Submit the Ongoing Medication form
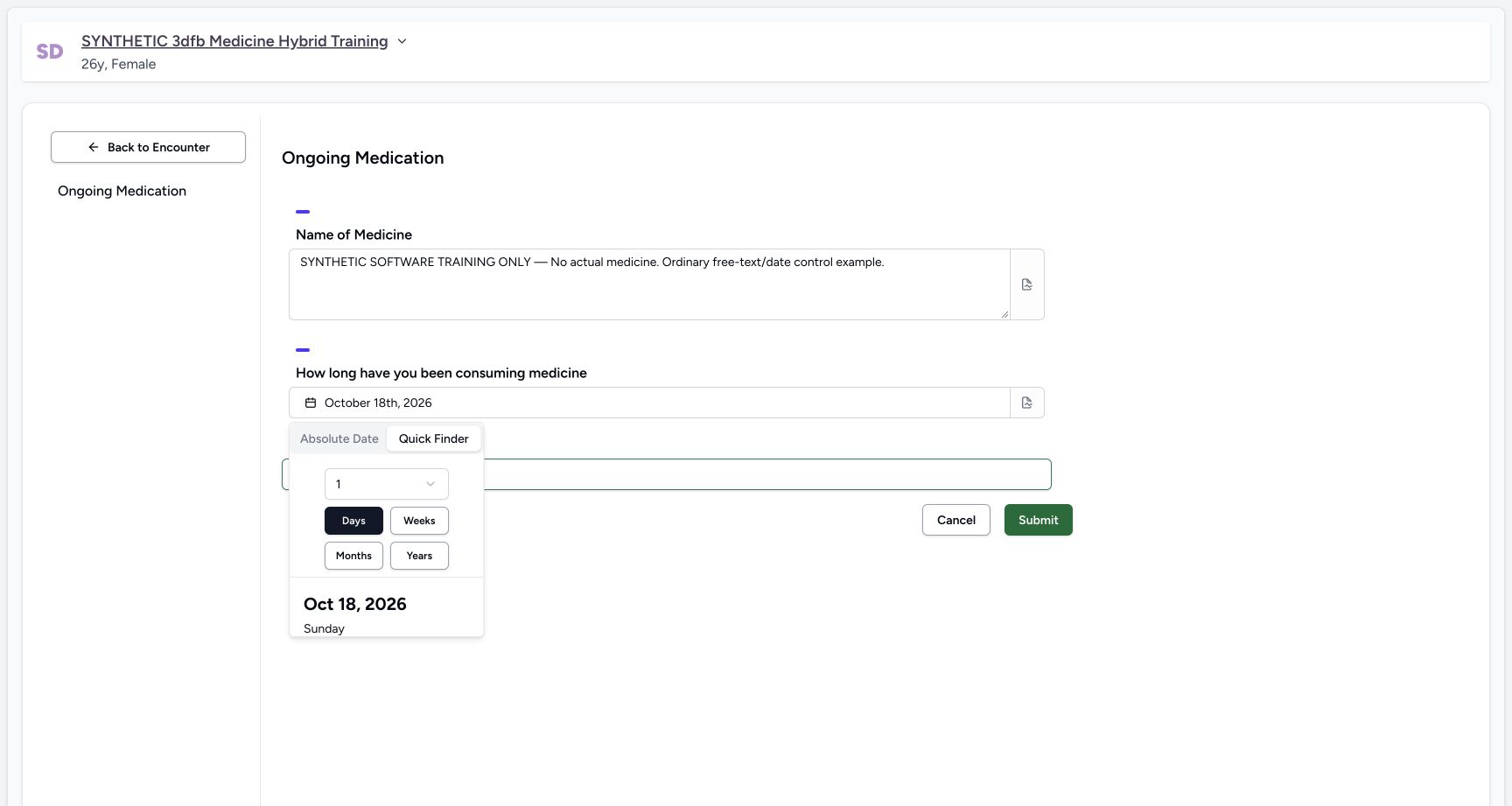Screen dimensions: 1512x806 click(1039, 520)
